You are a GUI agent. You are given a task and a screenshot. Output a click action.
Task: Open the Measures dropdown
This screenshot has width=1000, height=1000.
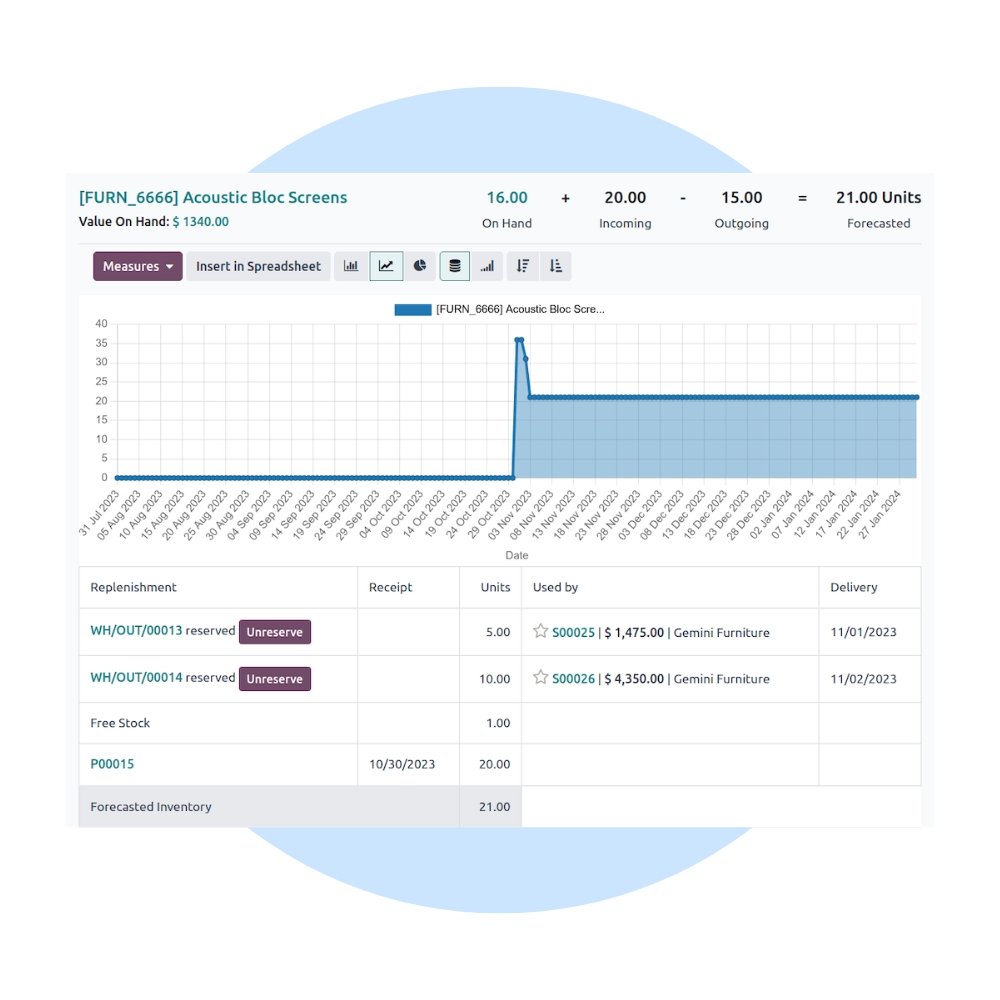coord(137,266)
